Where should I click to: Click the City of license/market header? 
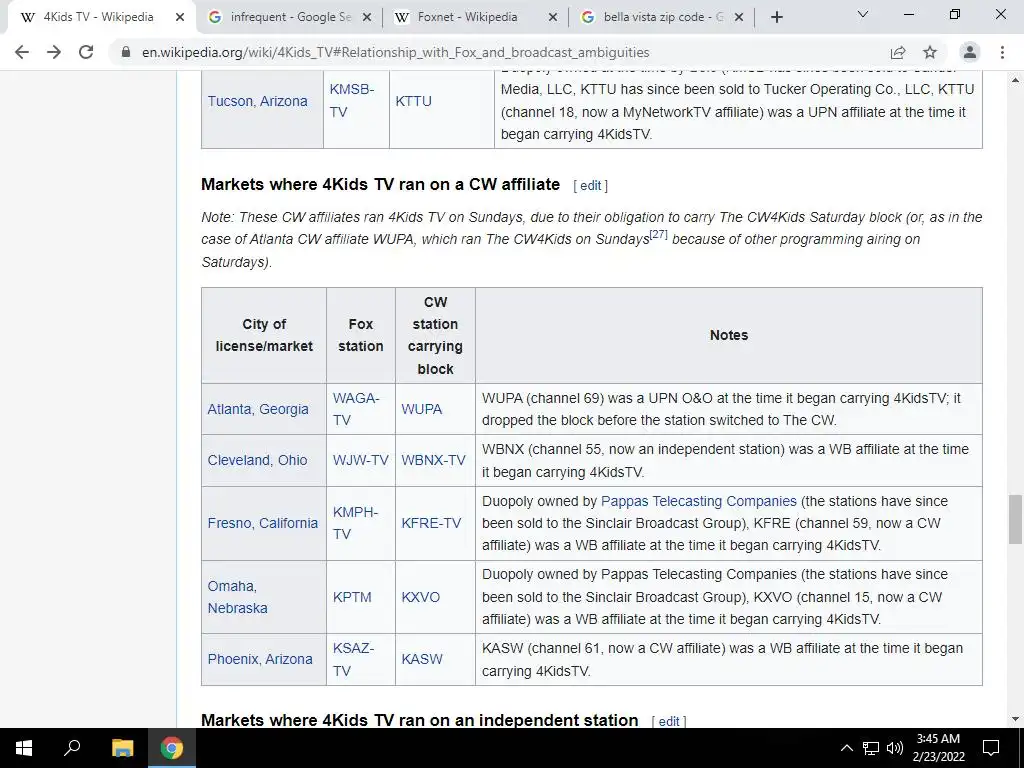(x=264, y=335)
